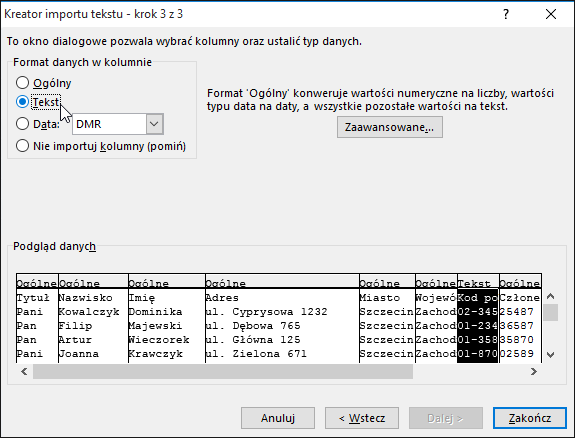
Task: Open the DMR date format dropdown
Action: [154, 124]
